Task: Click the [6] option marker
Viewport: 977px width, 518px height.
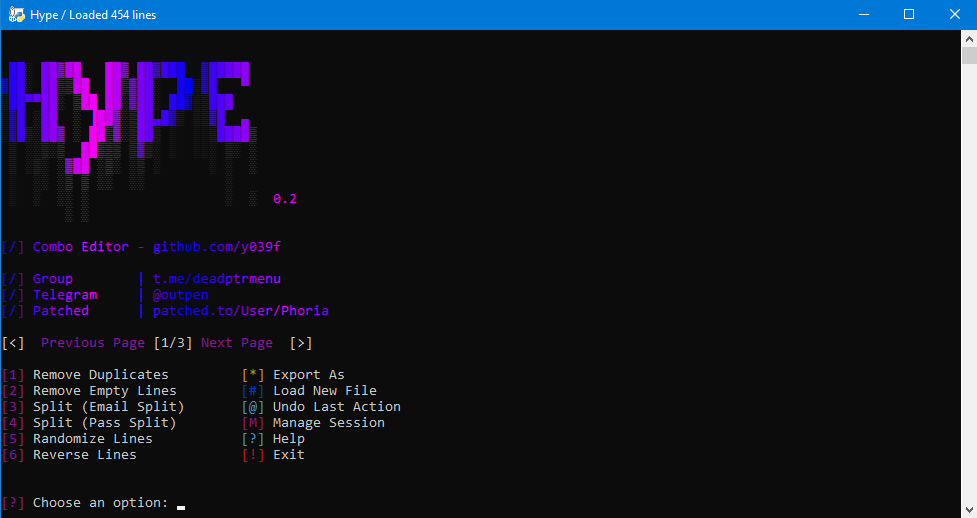Action: 13,454
